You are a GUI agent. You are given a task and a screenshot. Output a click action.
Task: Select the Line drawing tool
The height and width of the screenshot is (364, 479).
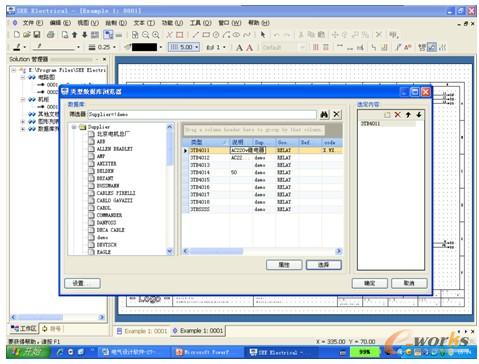196,35
